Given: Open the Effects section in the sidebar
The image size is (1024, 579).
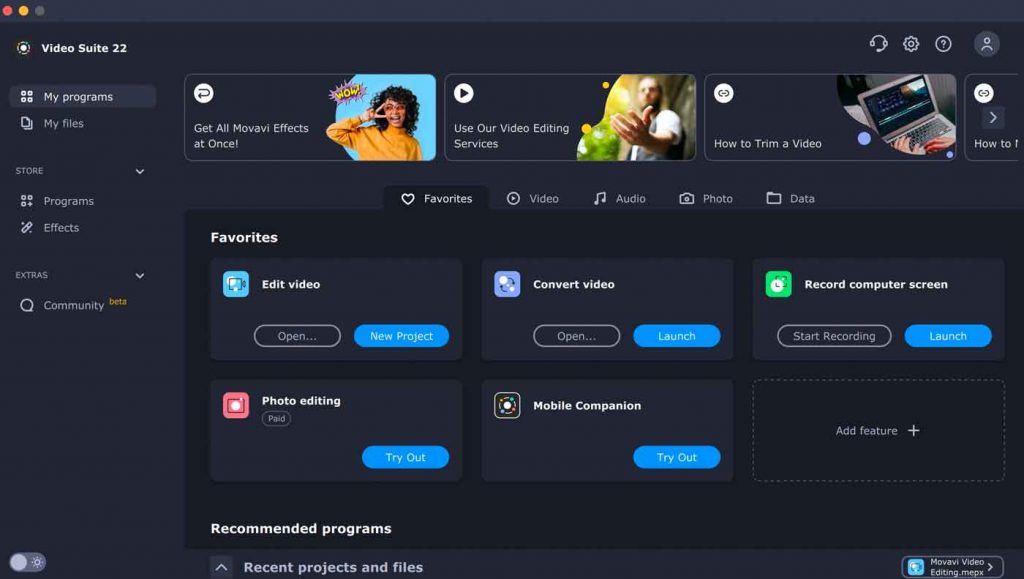Looking at the screenshot, I should coord(60,227).
